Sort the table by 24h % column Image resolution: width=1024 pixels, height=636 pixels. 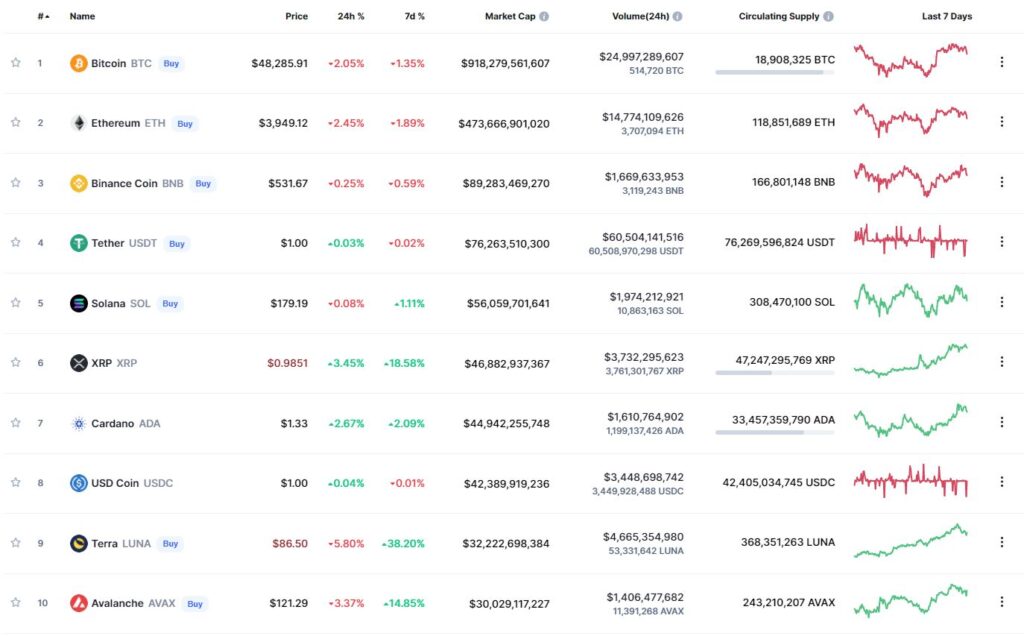[351, 16]
